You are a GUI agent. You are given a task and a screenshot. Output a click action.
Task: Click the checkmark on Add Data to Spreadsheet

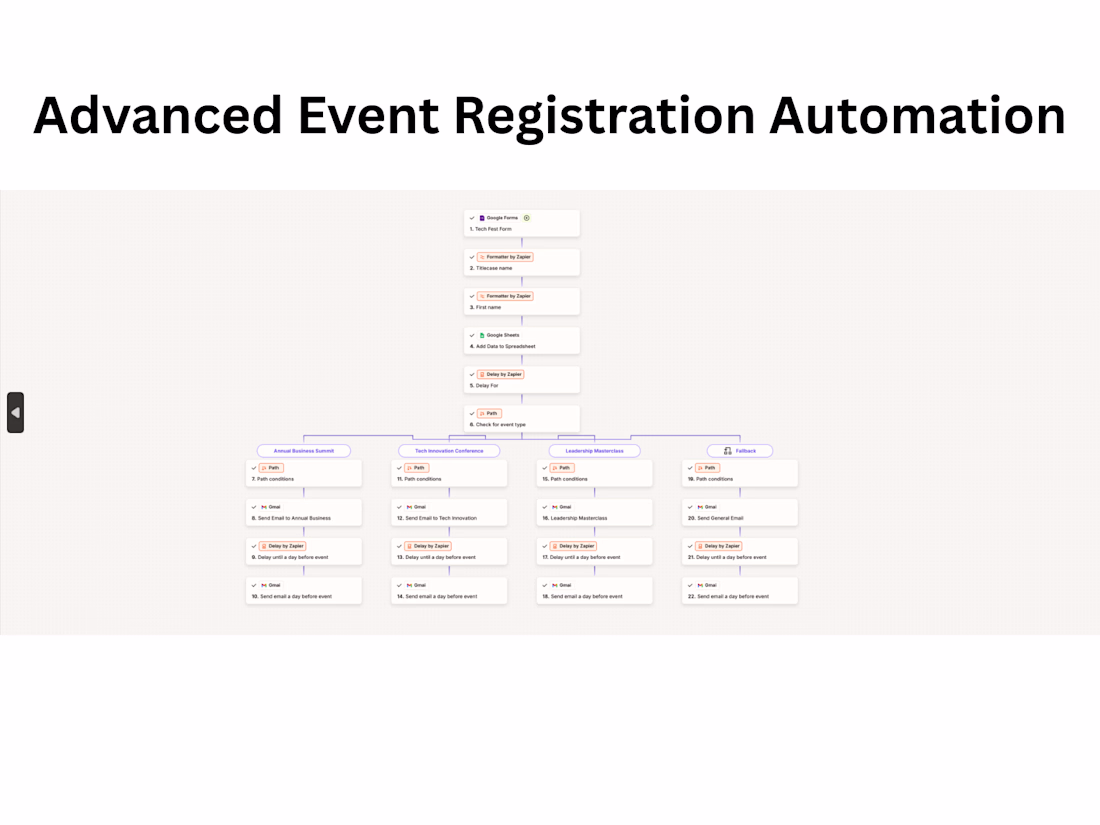click(472, 335)
